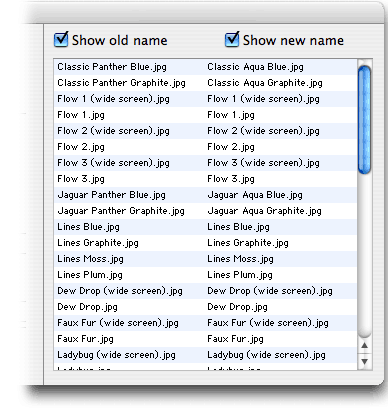
Task: Select new name Flow 2 (wide screen).jpg
Action: [263, 131]
